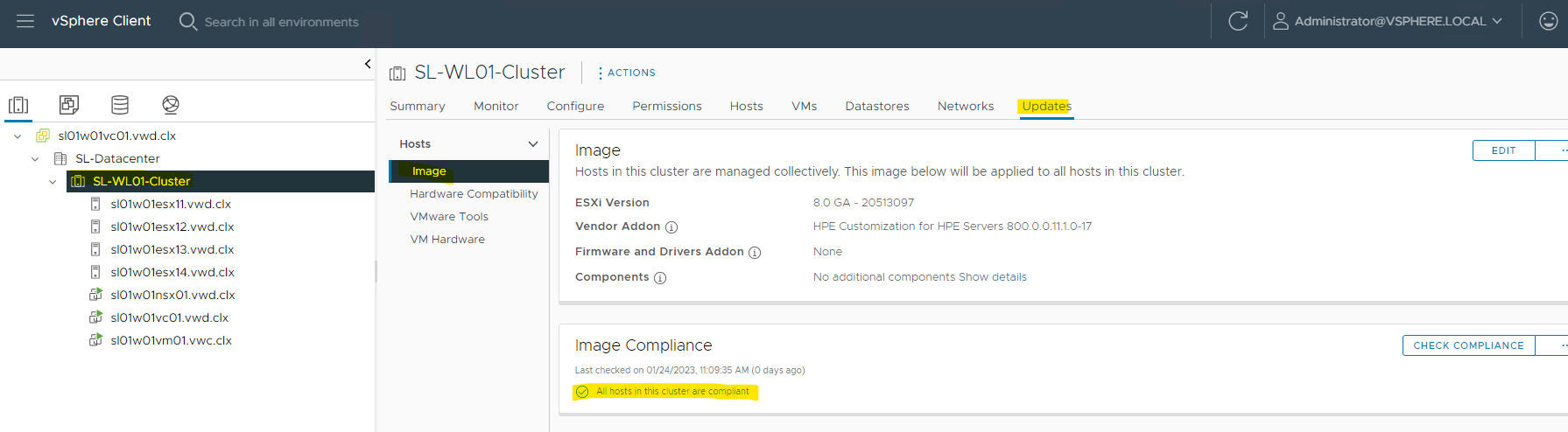Click the user account avatar icon
Image resolution: width=1568 pixels, height=432 pixels.
(1280, 21)
